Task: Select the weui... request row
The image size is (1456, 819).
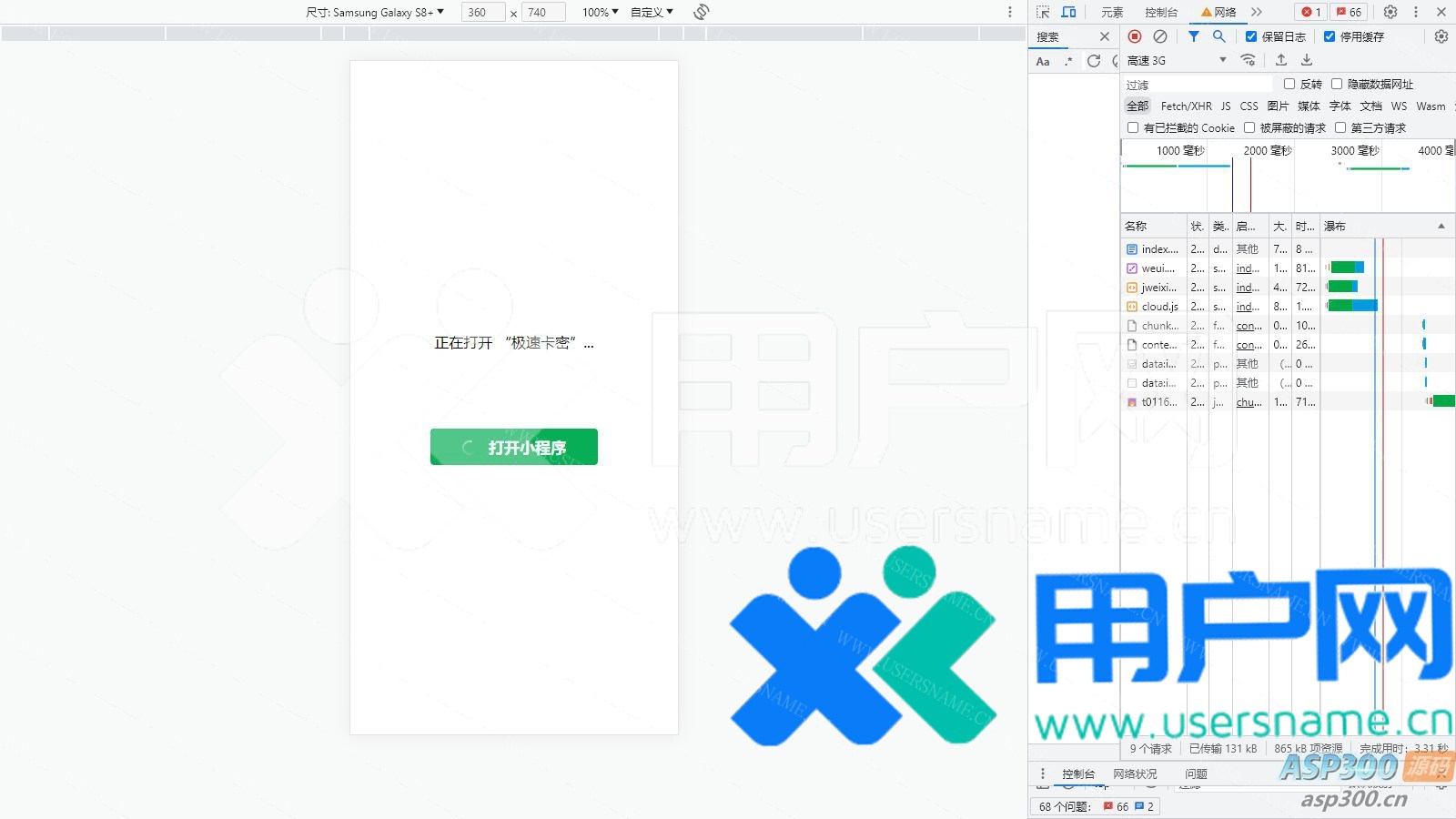Action: point(1288,268)
